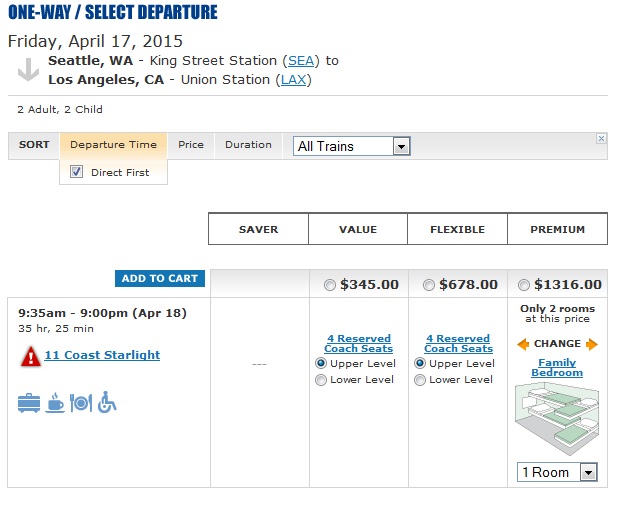Expand the 1 Room dropdown
The image size is (618, 509).
[x=557, y=472]
